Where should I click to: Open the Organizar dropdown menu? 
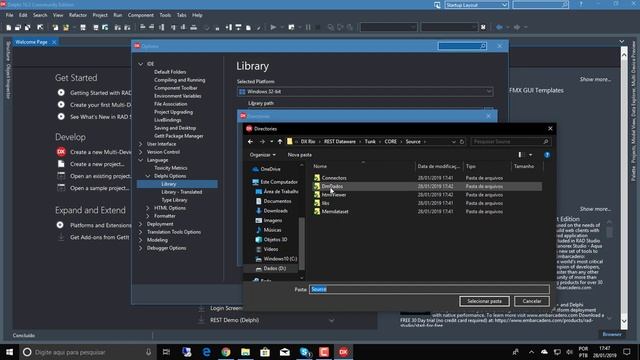[262, 155]
